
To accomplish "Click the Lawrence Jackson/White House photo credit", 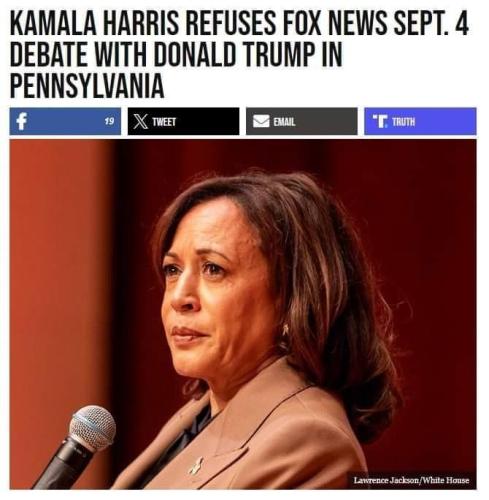I will coord(411,480).
